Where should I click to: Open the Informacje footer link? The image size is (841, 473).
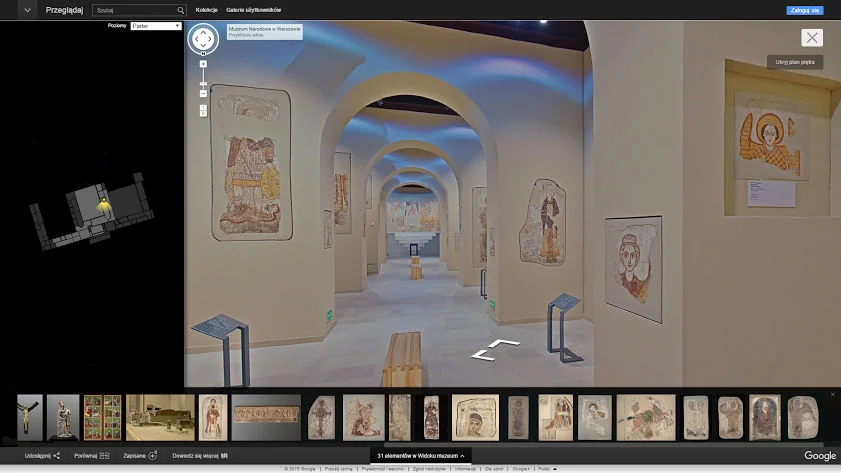(465, 469)
